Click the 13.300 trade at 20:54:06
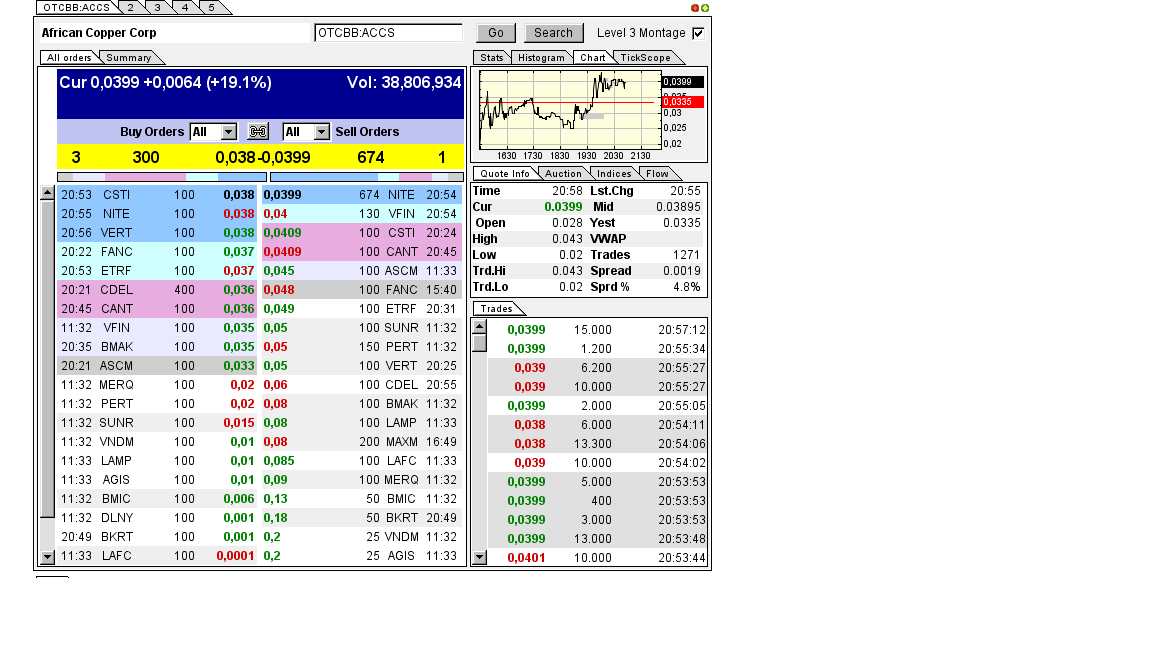The height and width of the screenshot is (648, 1152). coord(597,444)
